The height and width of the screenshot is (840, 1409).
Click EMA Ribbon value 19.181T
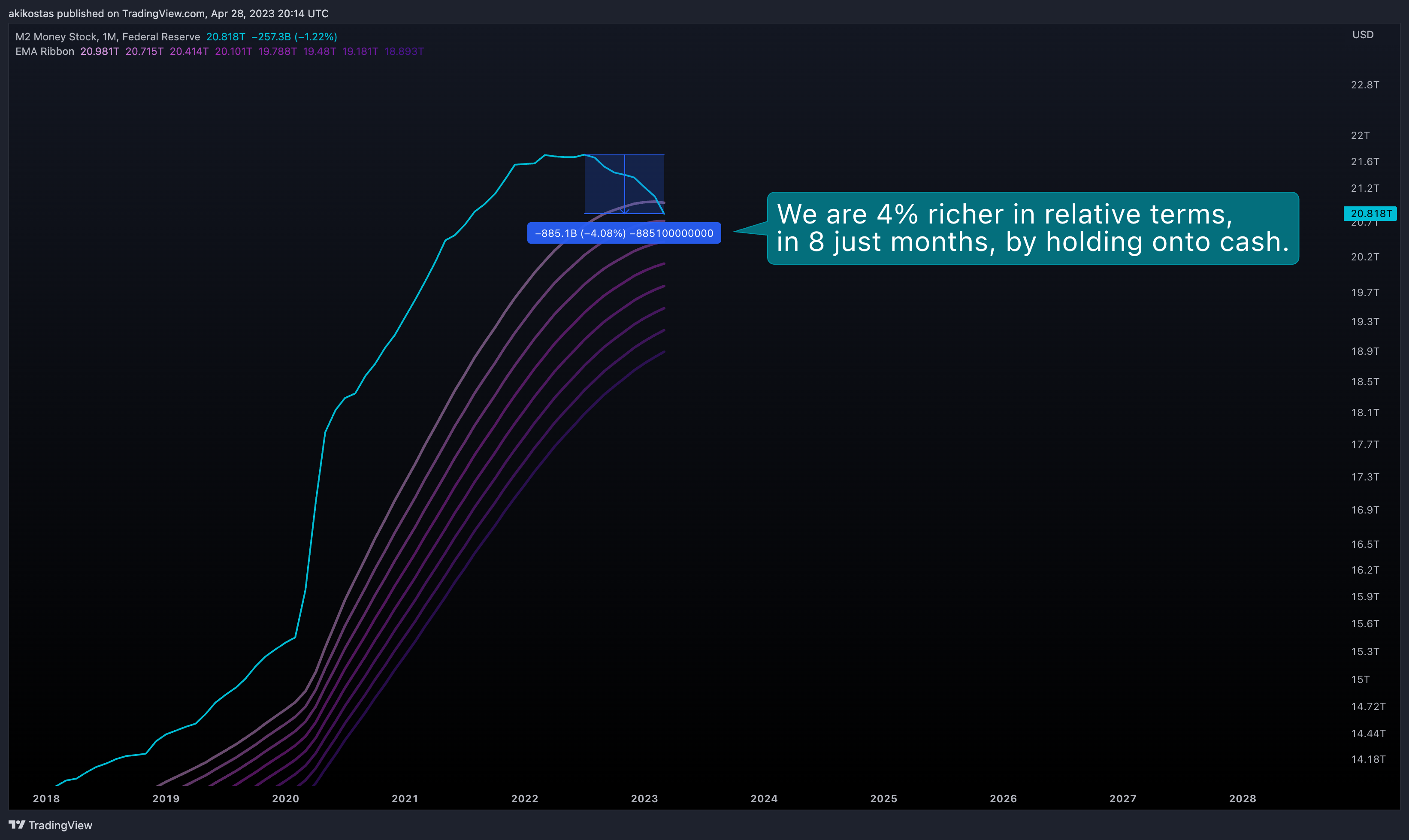360,51
